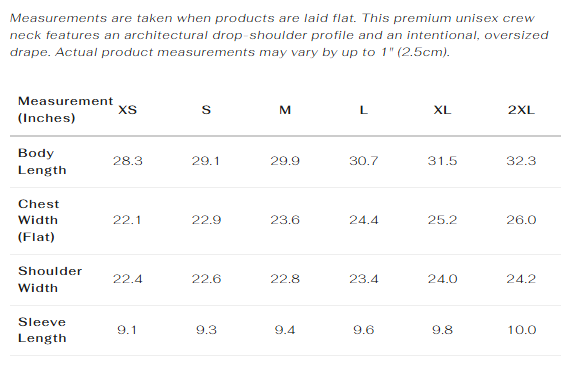This screenshot has height=377, width=566.
Task: Click the Measurement (Inches) header
Action: (x=65, y=109)
